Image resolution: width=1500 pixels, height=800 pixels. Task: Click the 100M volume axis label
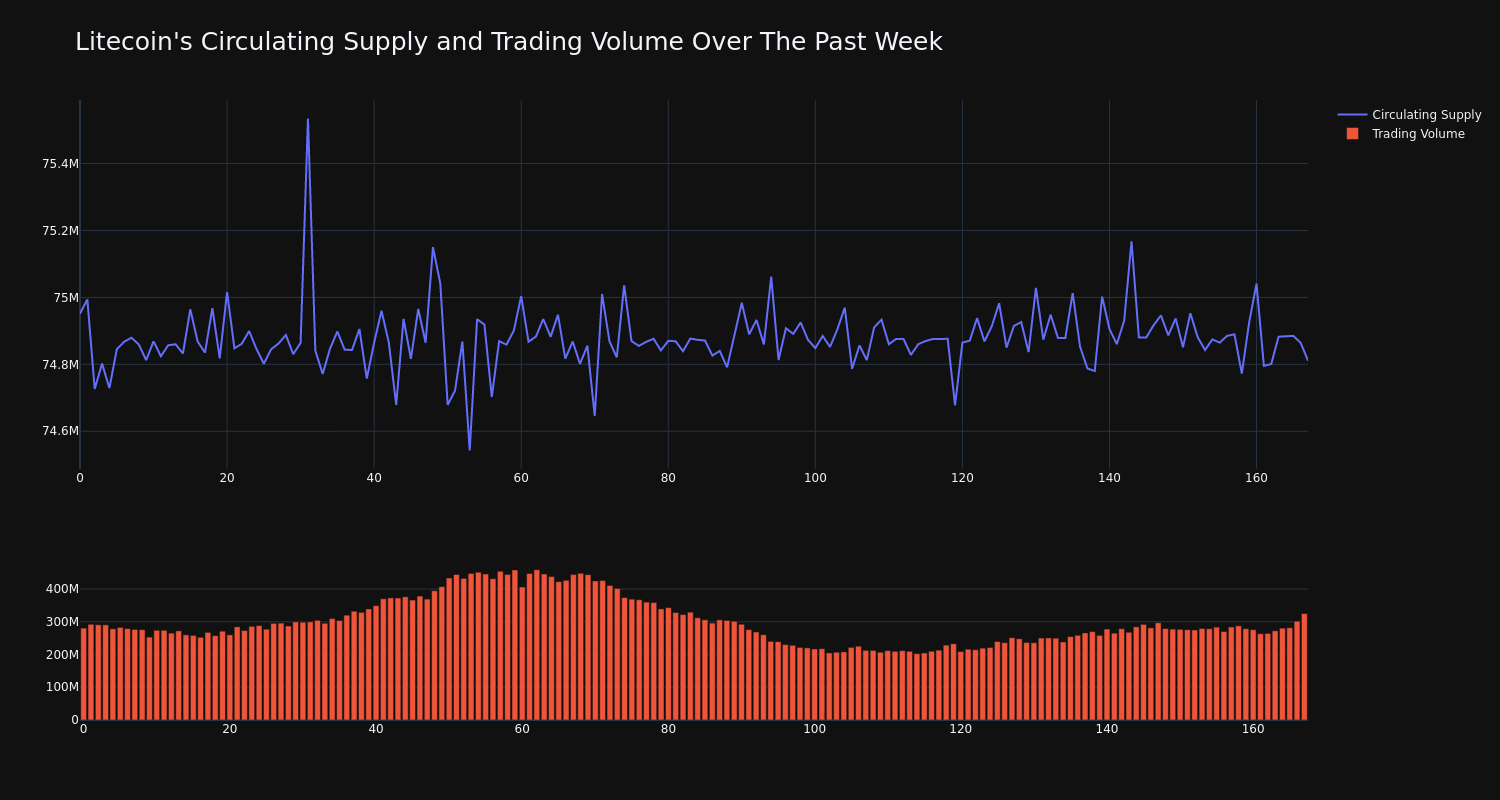click(62, 687)
